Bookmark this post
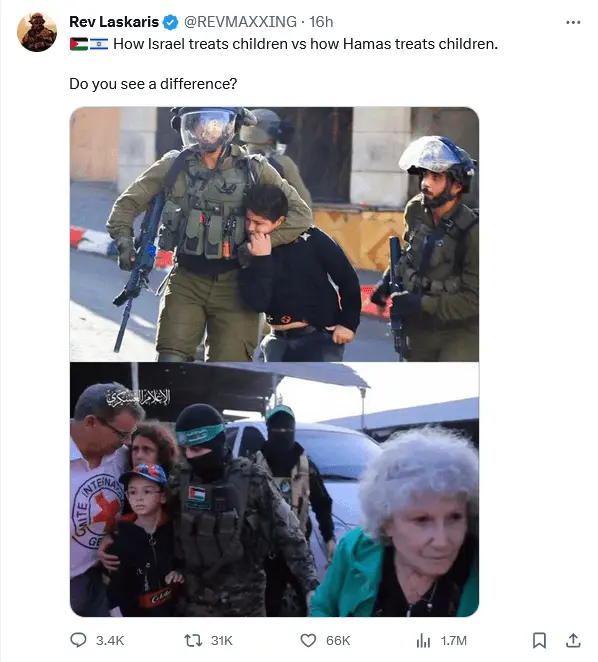The image size is (598, 662). tap(539, 640)
